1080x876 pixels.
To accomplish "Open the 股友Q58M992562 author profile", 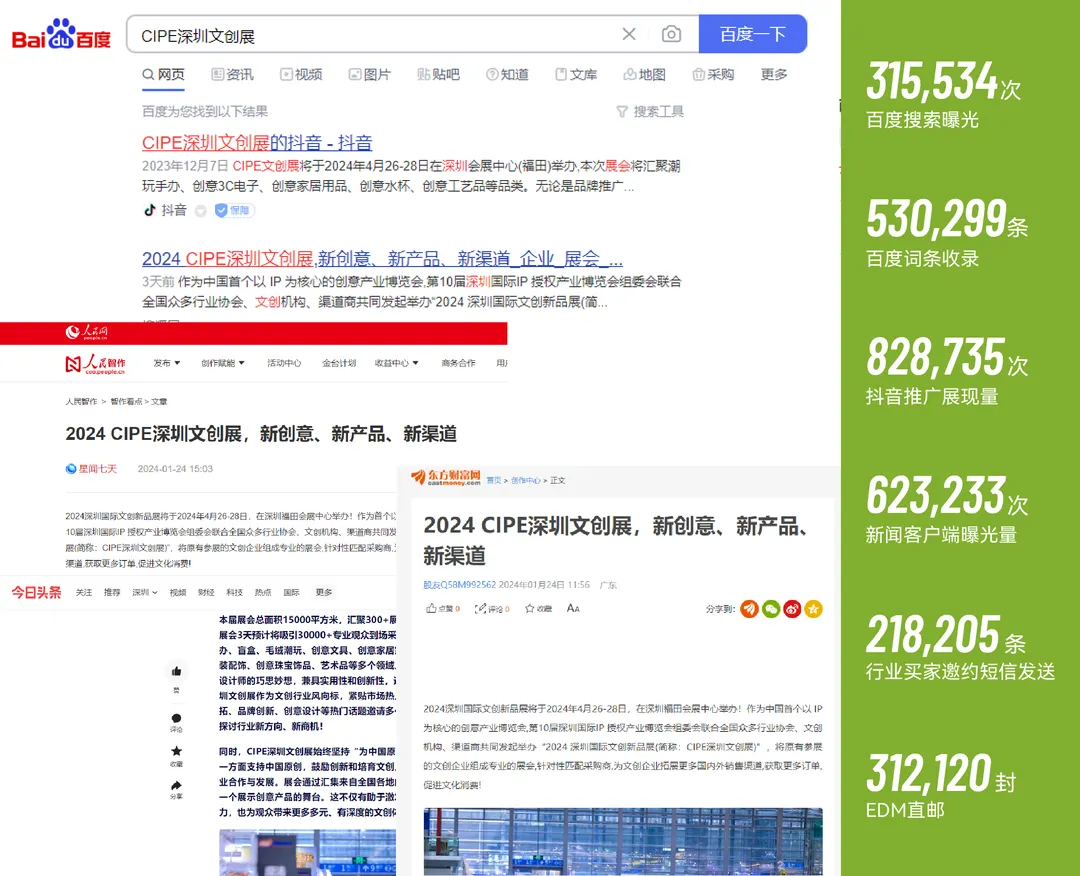I will point(459,585).
